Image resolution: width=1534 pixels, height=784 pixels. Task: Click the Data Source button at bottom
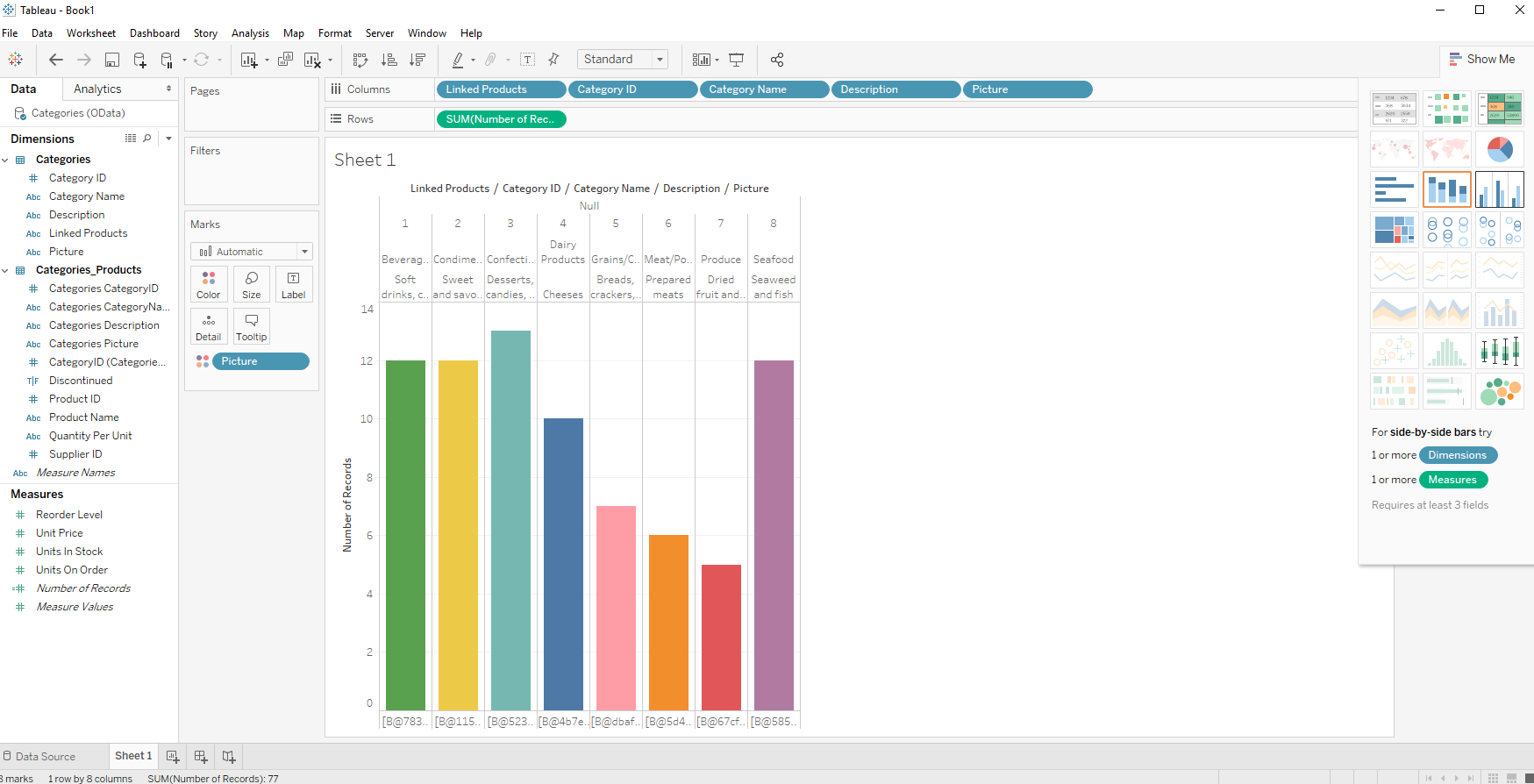[39, 756]
